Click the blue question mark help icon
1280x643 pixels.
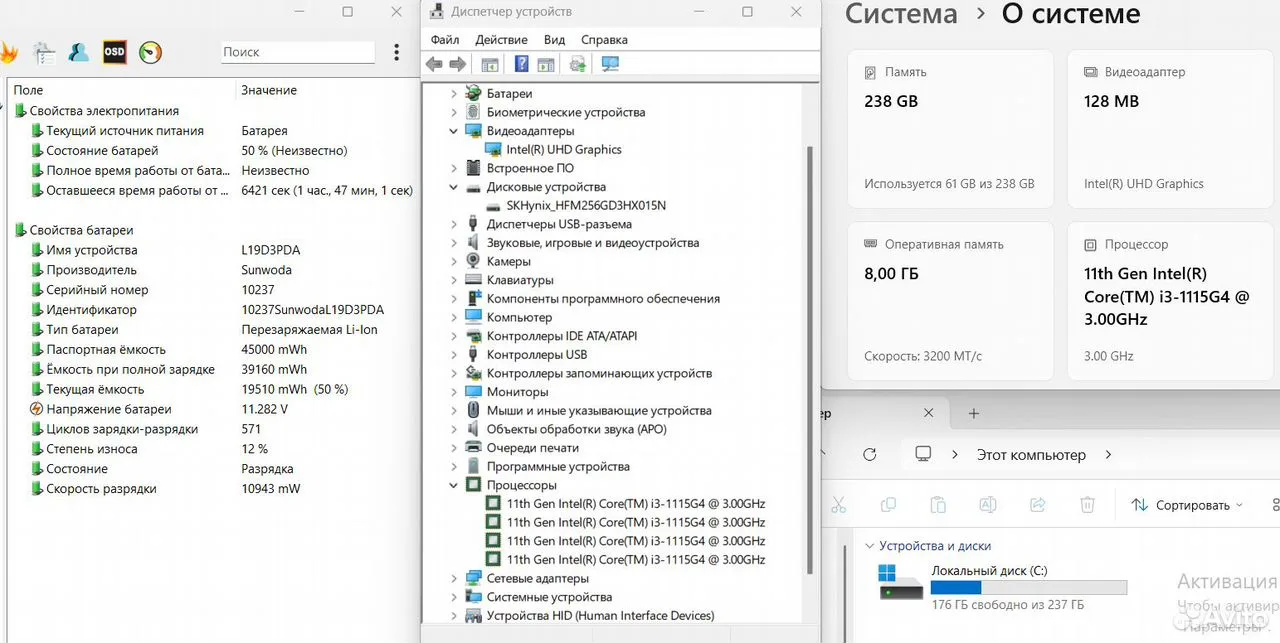pos(521,64)
